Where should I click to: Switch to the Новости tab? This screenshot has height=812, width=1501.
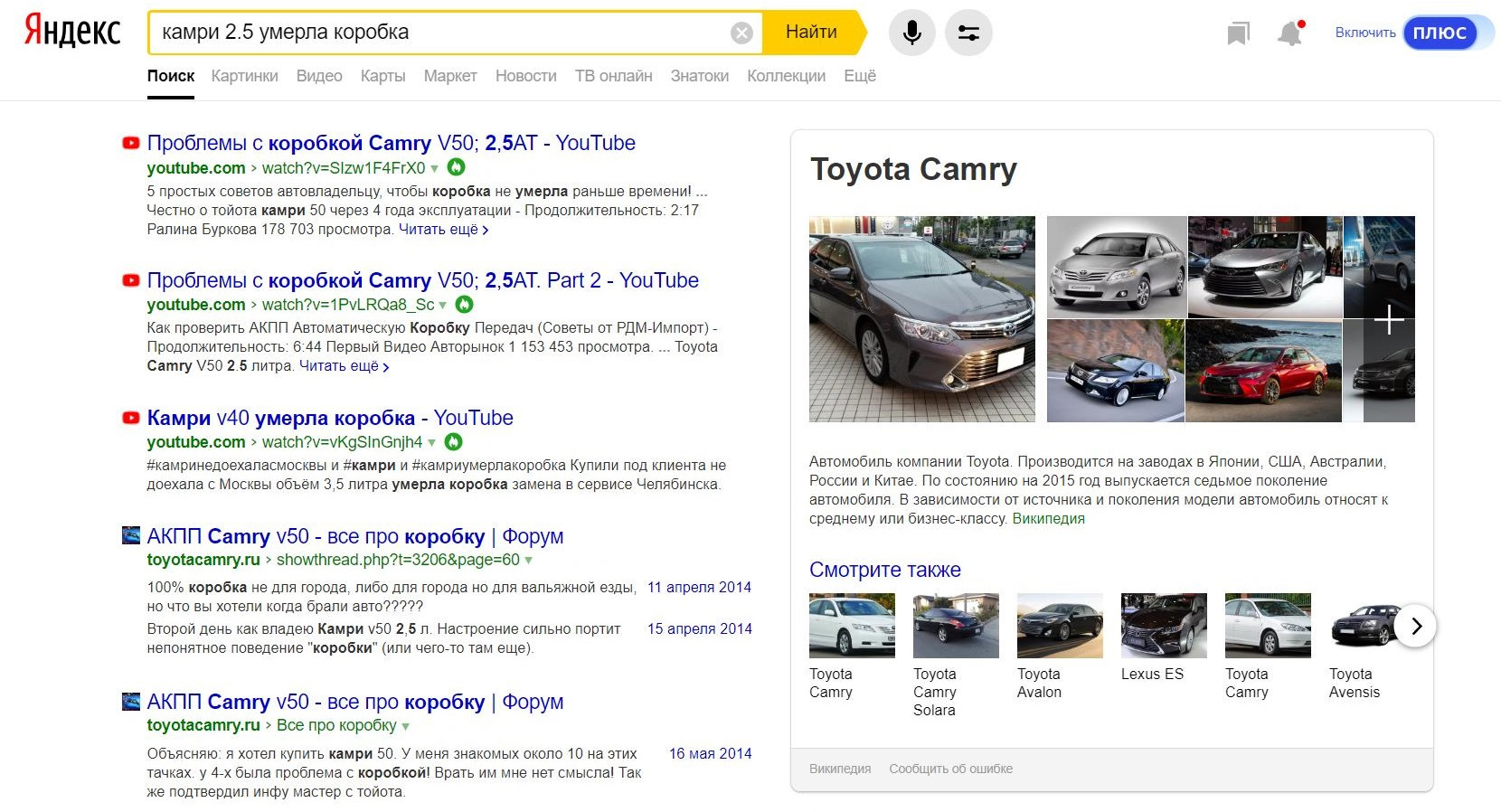525,76
